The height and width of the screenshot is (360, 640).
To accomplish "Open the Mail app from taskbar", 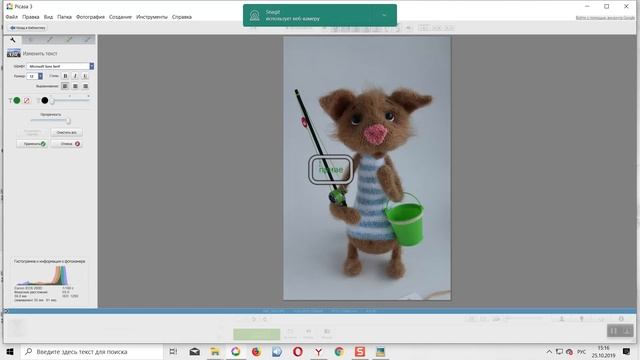I will [195, 351].
